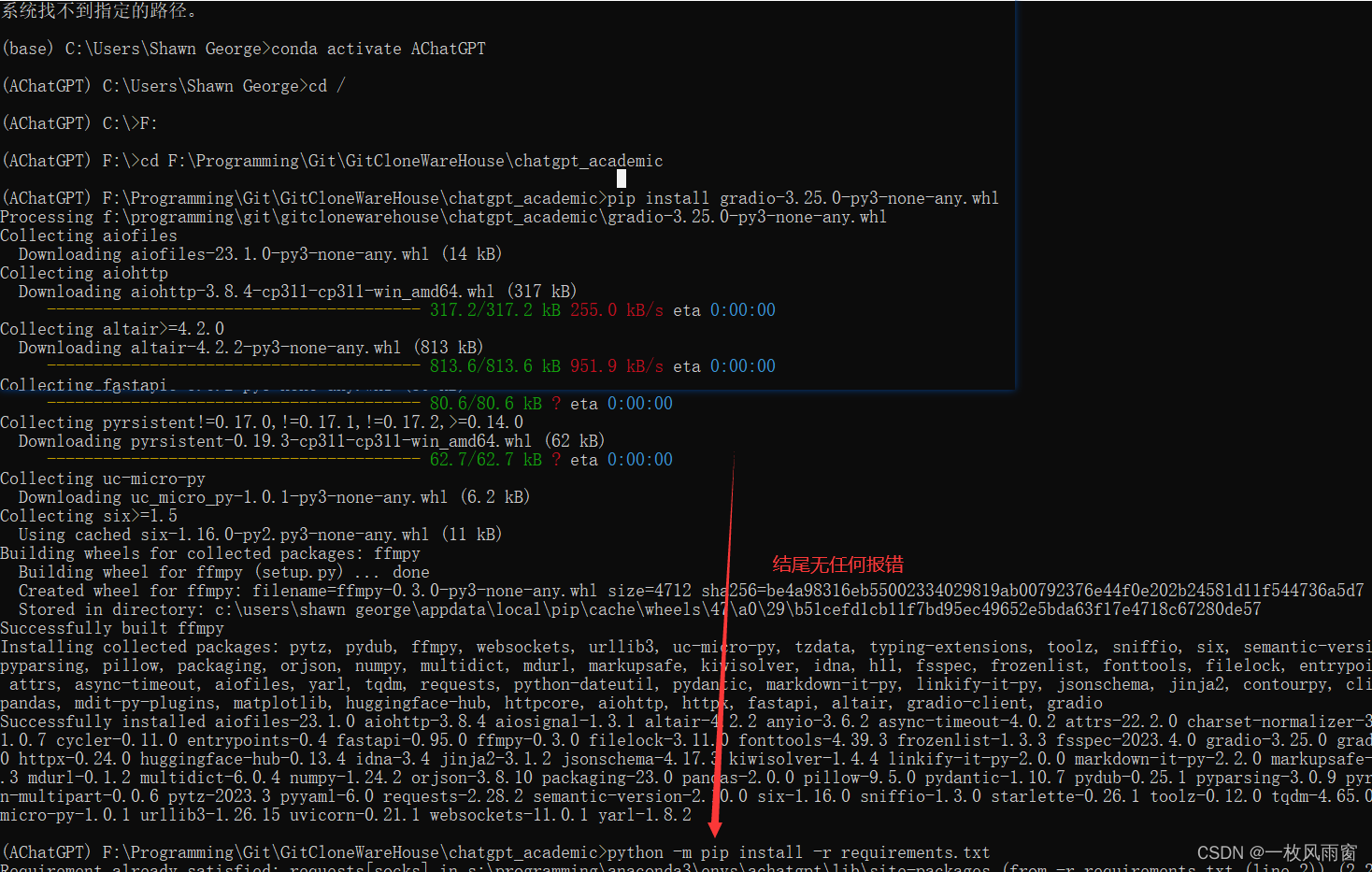Click the 80.6/80.6 kB progress line
The image size is (1372, 872).
[360, 404]
